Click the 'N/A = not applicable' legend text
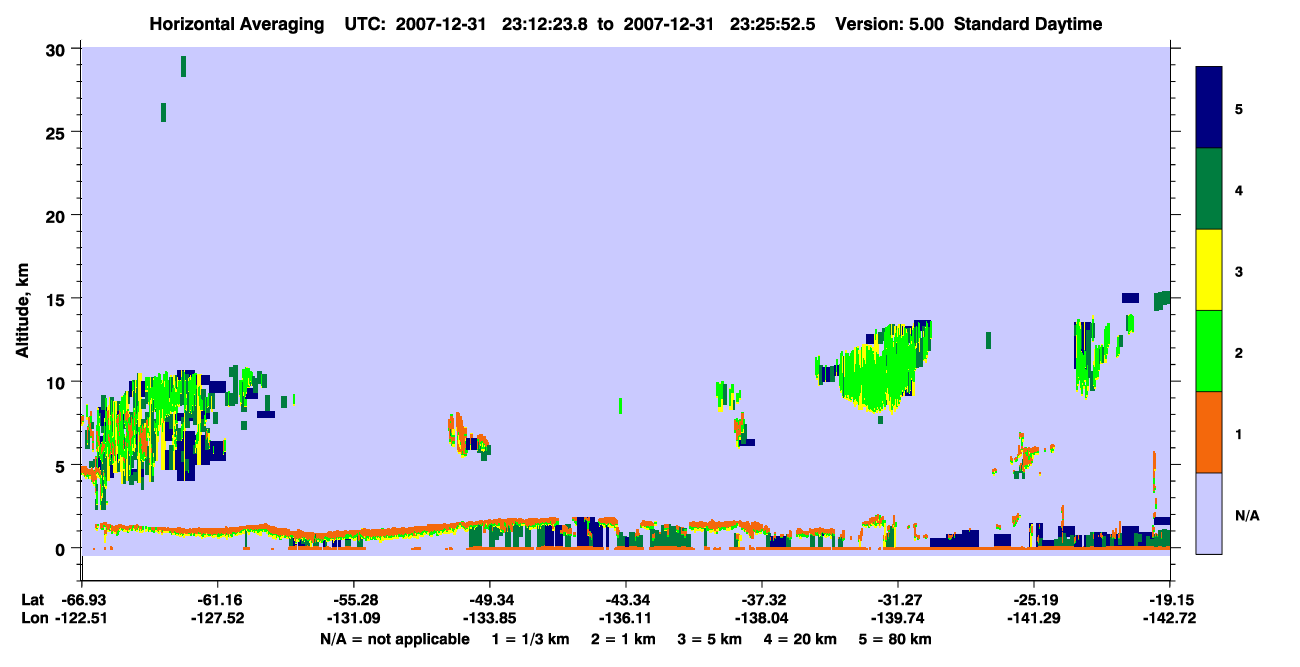 point(394,639)
